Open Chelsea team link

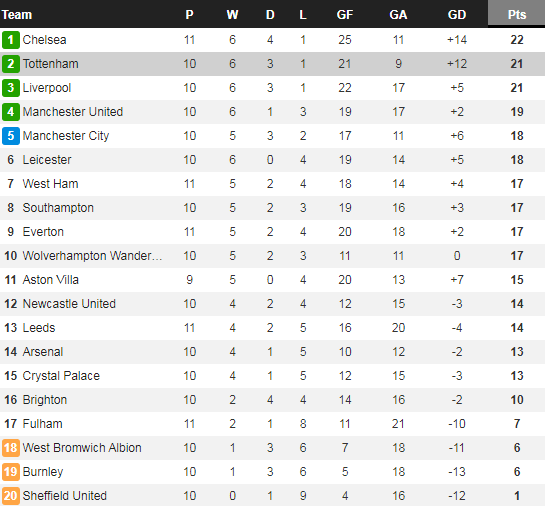coord(44,40)
